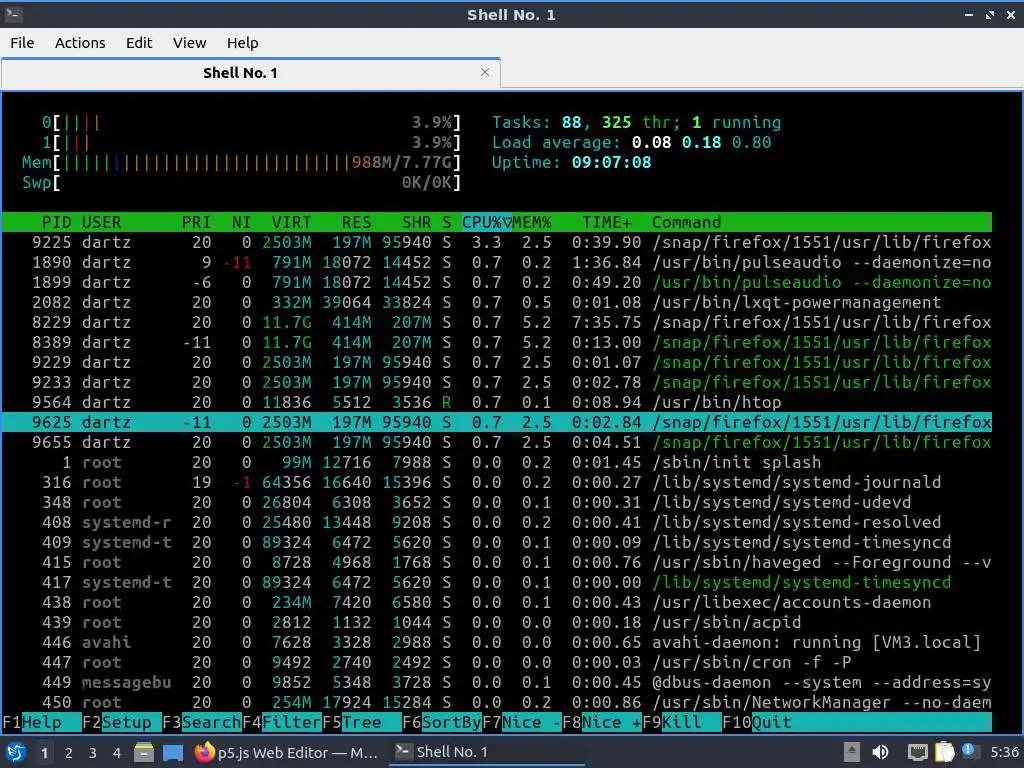The width and height of the screenshot is (1024, 768).
Task: Open the volume control in tray
Action: point(880,752)
